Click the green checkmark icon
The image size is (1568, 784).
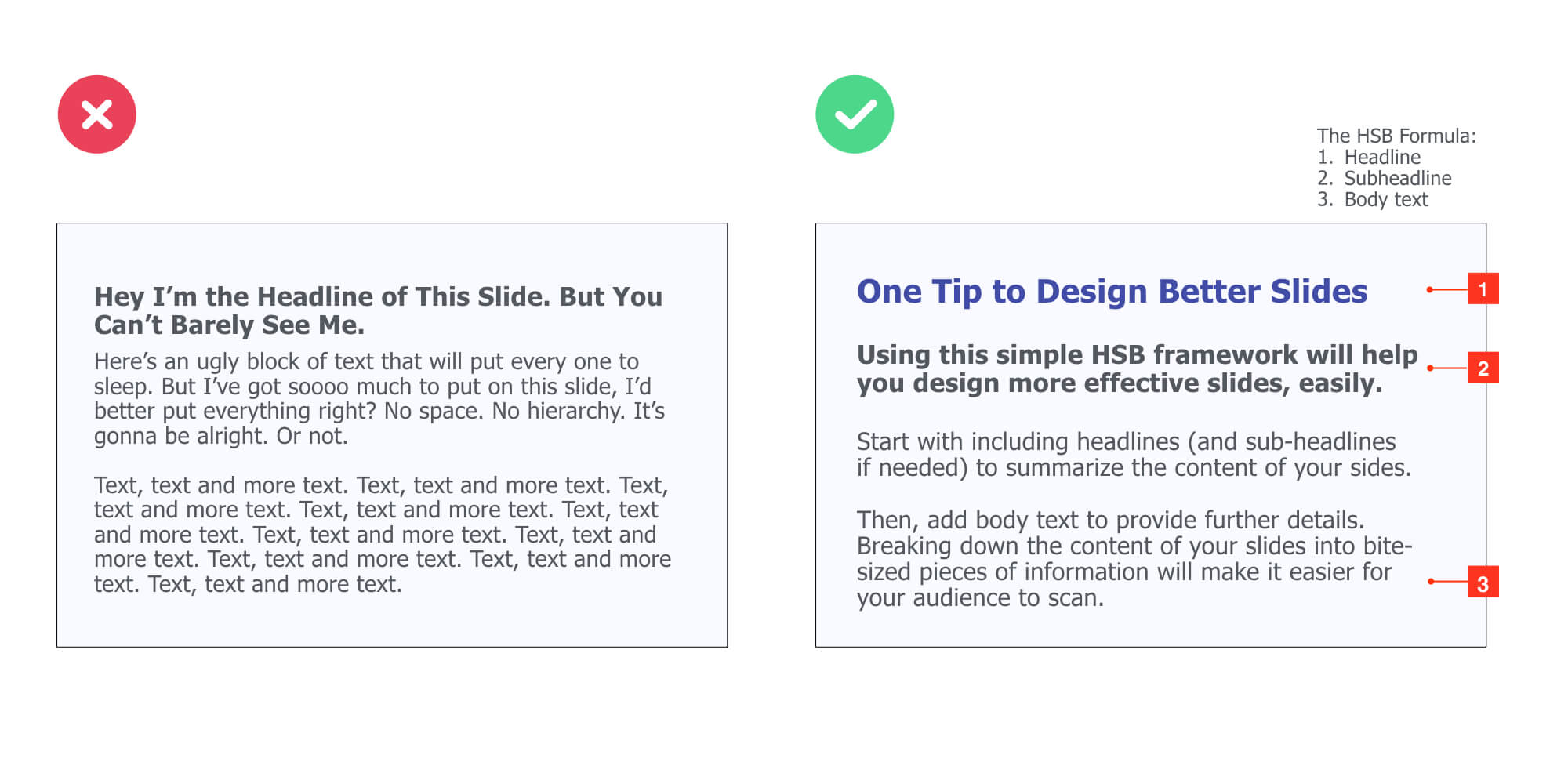pos(855,114)
